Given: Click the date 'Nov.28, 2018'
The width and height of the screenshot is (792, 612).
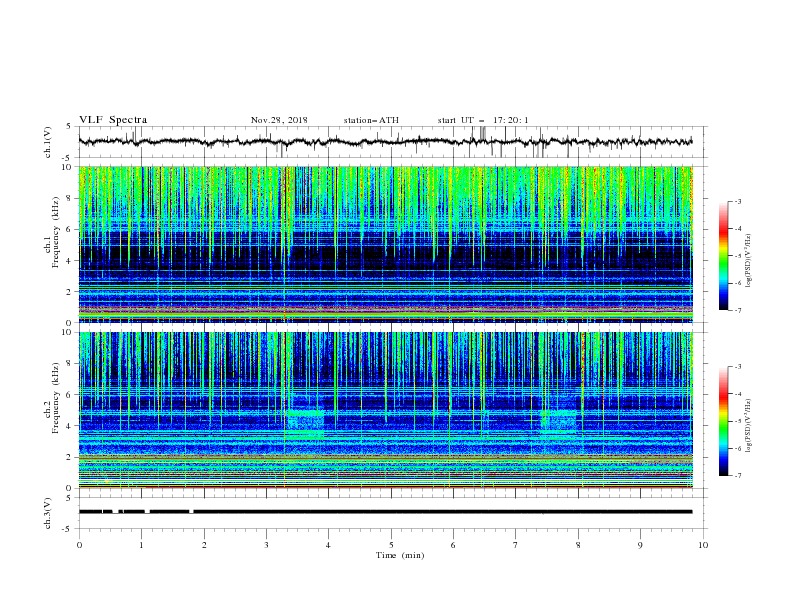Looking at the screenshot, I should tap(279, 120).
